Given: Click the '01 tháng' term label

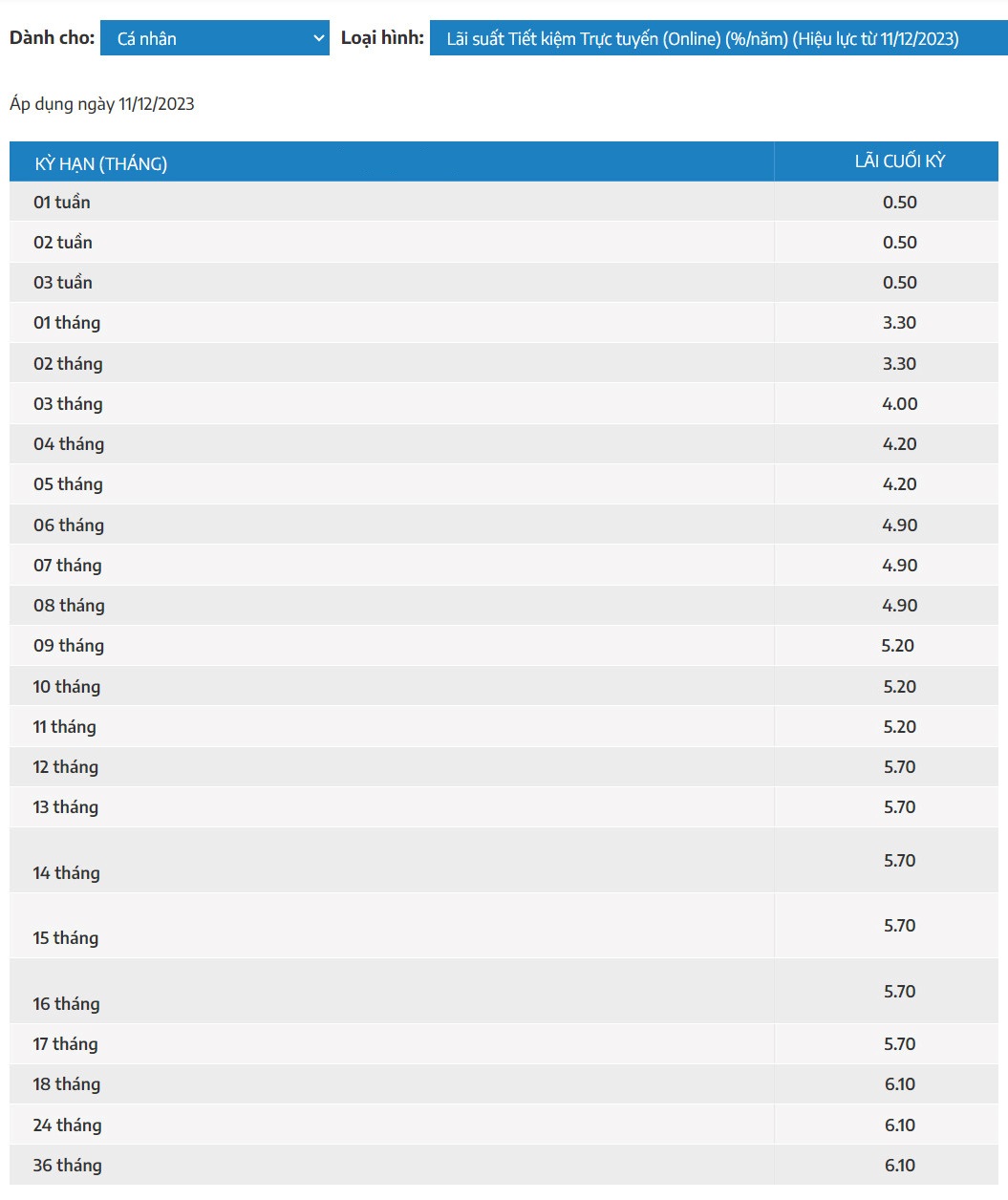Looking at the screenshot, I should click(x=67, y=323).
